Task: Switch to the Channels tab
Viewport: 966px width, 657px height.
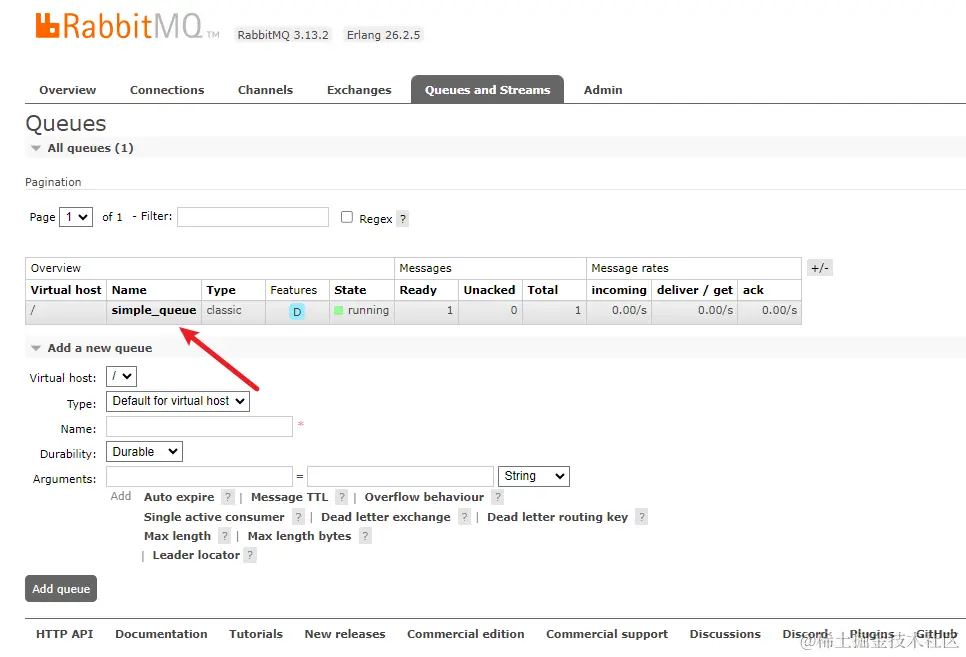Action: (266, 90)
